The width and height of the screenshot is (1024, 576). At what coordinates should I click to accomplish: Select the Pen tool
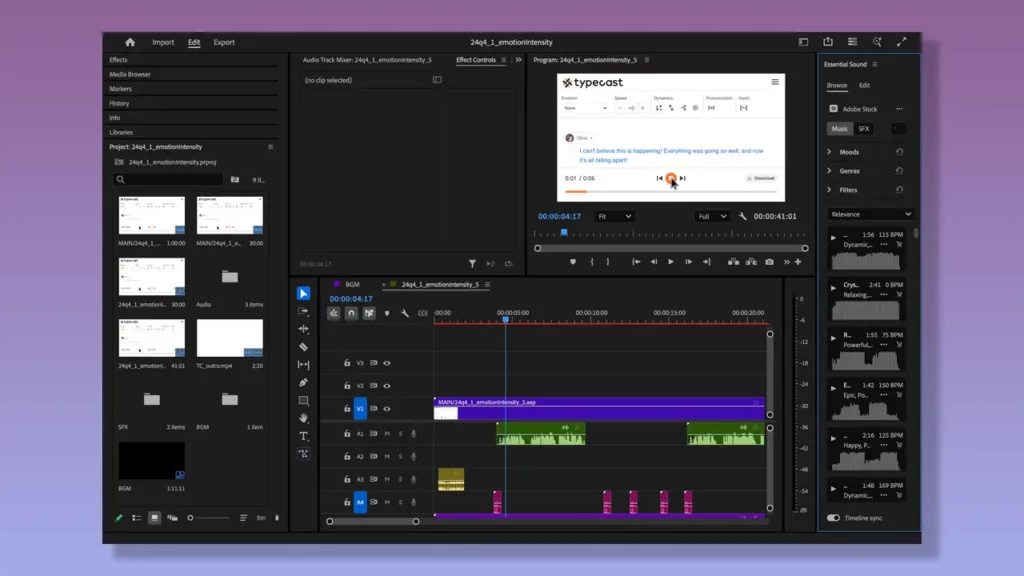(x=303, y=383)
